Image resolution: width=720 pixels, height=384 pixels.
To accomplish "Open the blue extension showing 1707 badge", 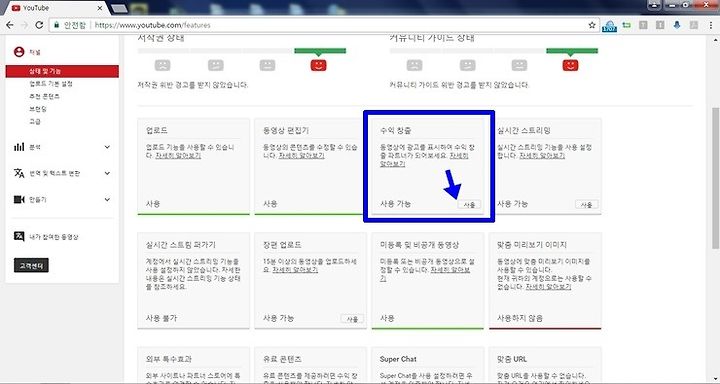I will [x=609, y=26].
